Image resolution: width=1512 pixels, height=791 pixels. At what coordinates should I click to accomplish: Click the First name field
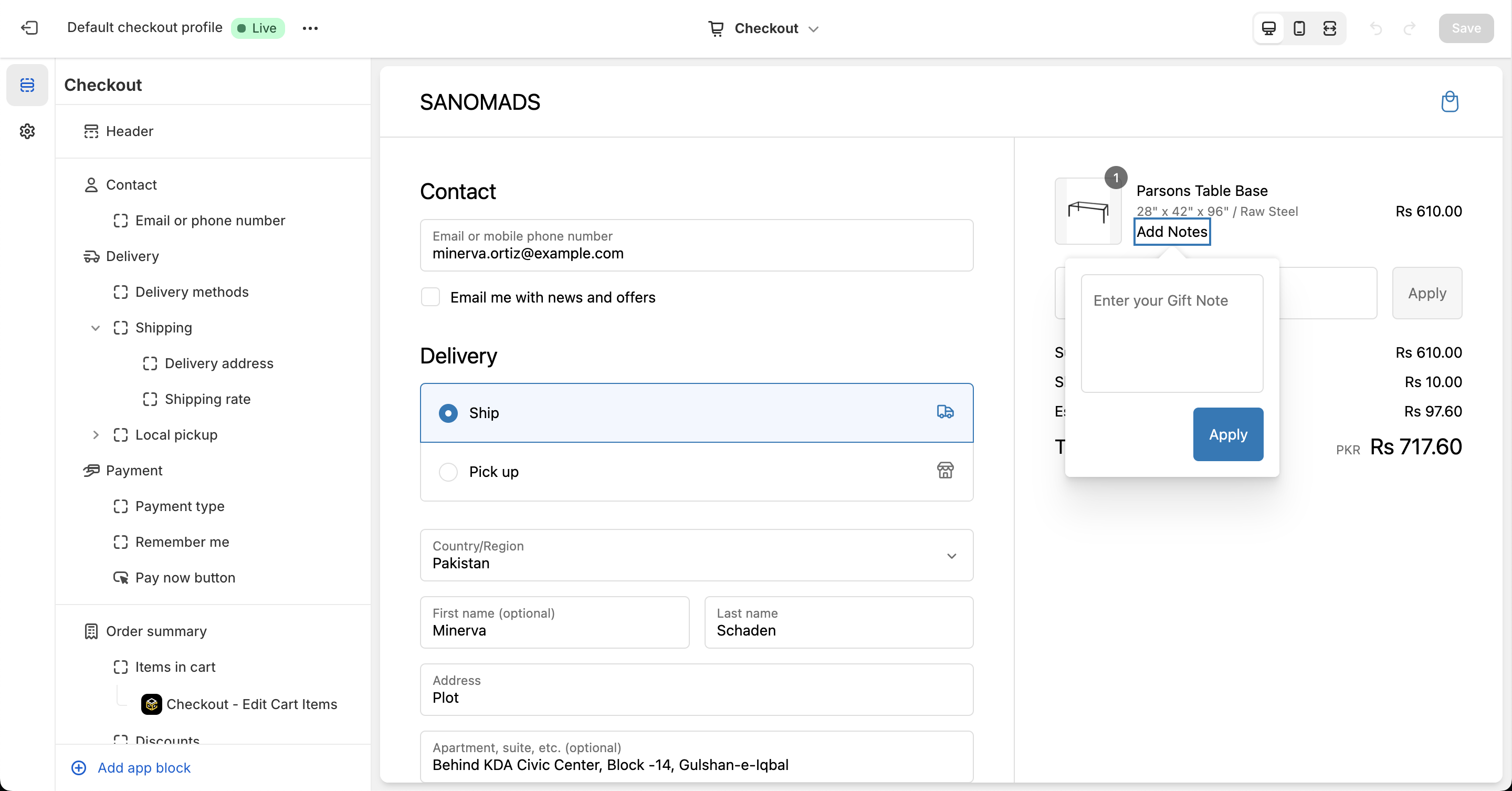coord(555,622)
